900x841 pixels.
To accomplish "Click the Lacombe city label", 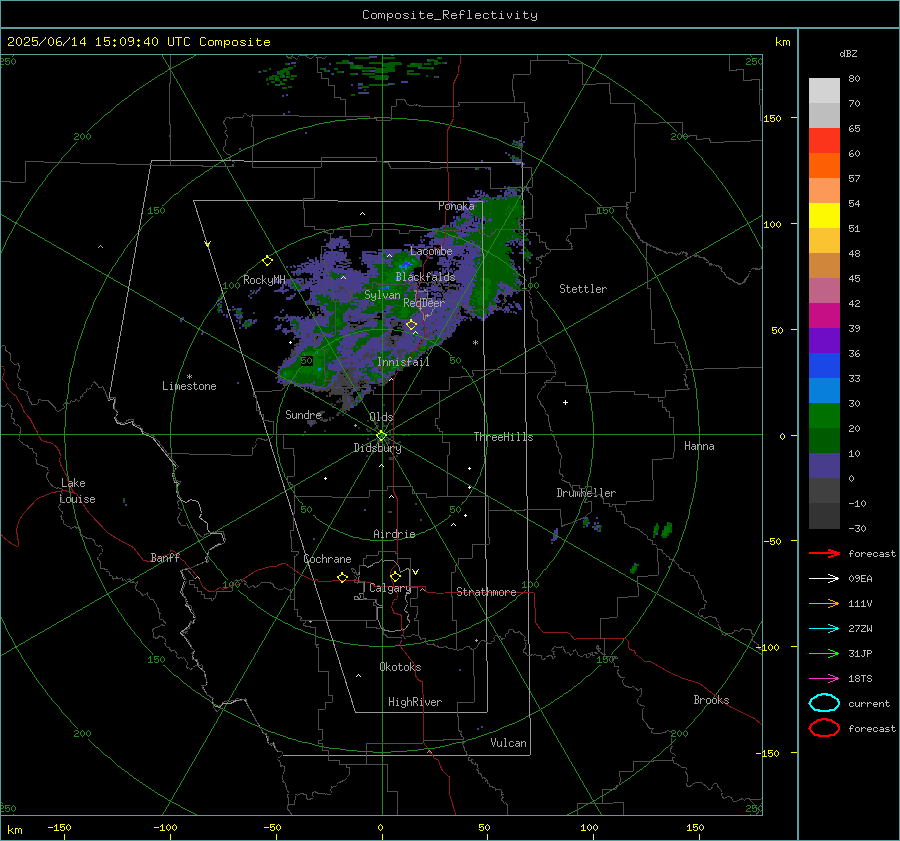I will tap(431, 251).
